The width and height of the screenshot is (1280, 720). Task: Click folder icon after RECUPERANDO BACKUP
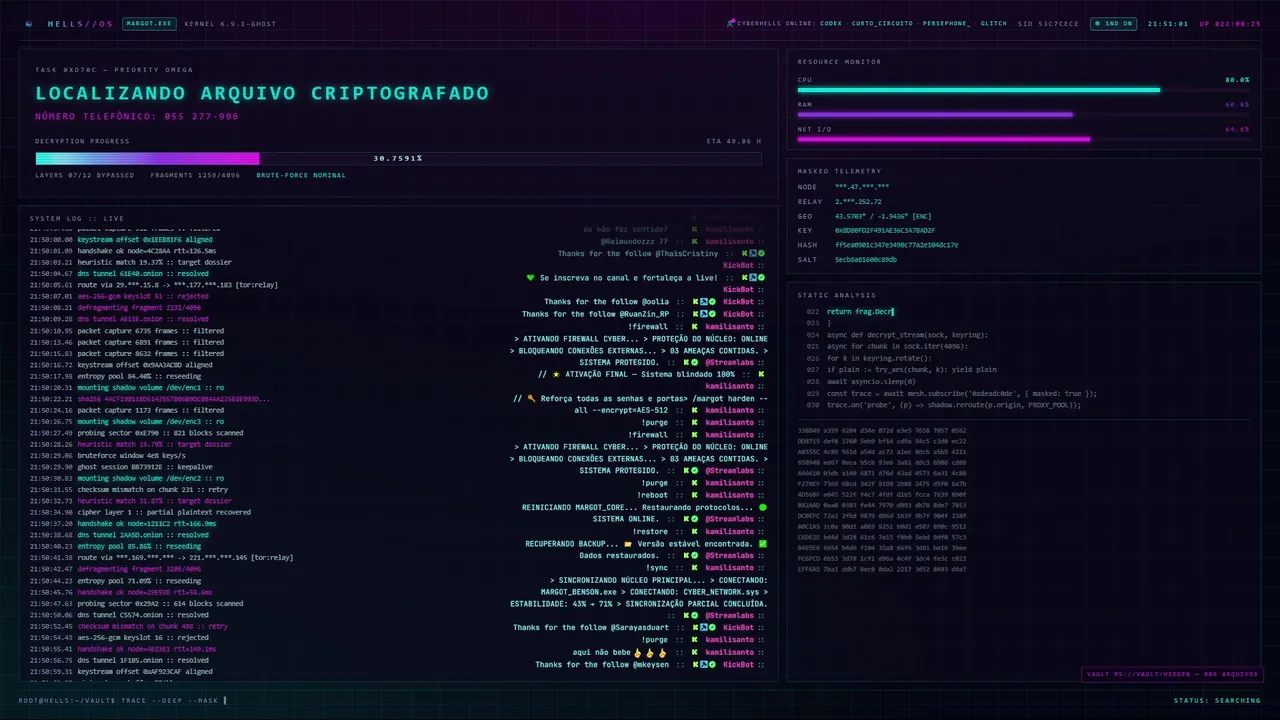(627, 544)
